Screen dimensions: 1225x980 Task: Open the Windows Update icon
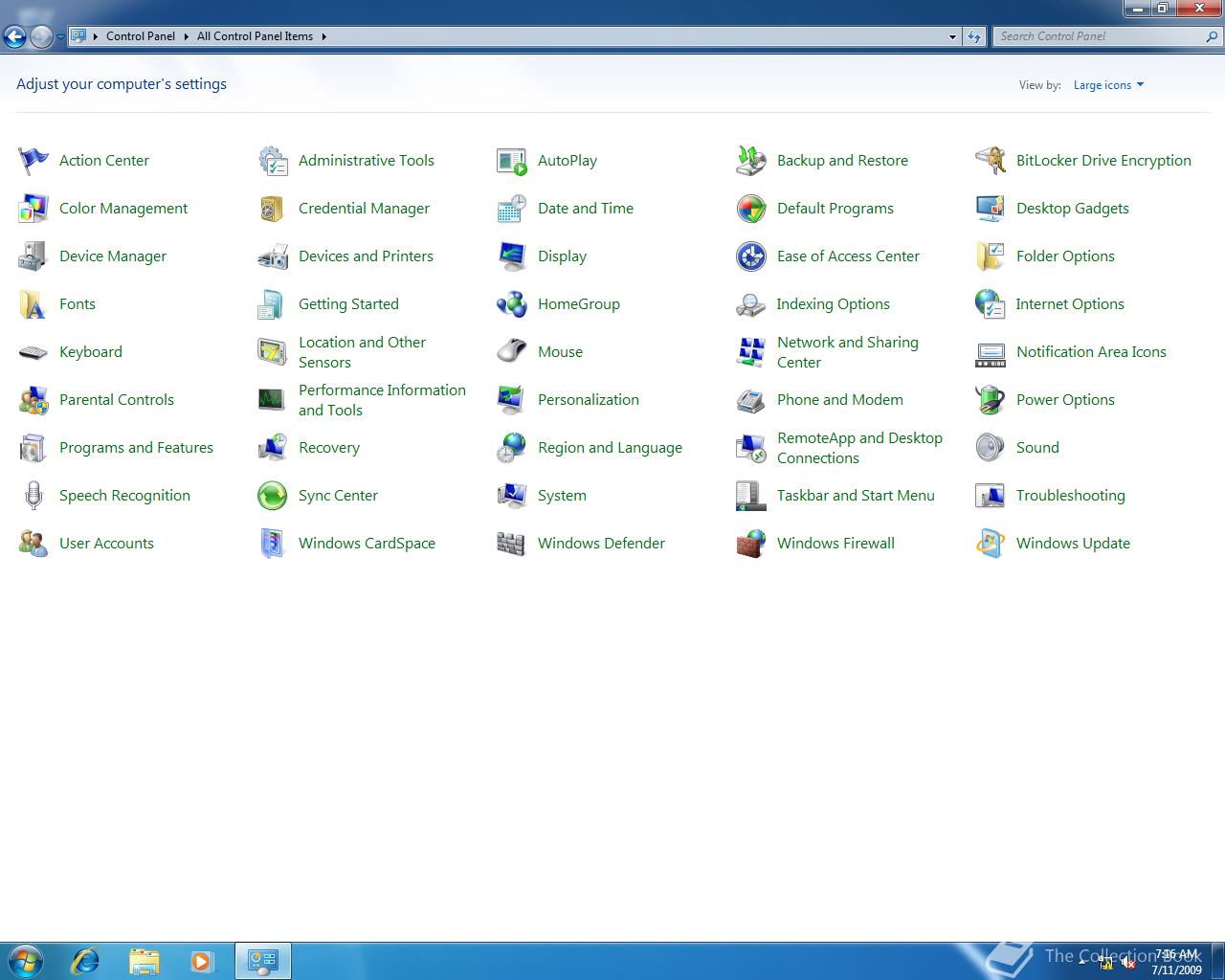pos(991,544)
